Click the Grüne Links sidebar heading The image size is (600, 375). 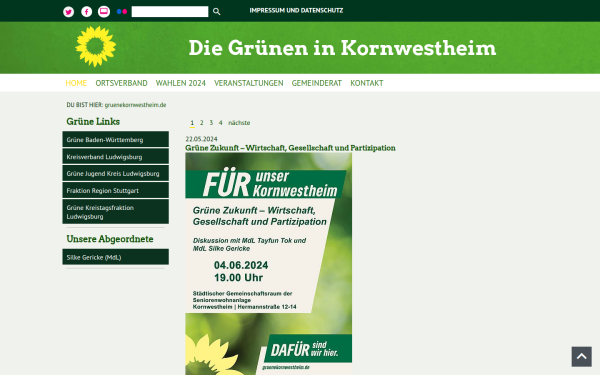(93, 122)
